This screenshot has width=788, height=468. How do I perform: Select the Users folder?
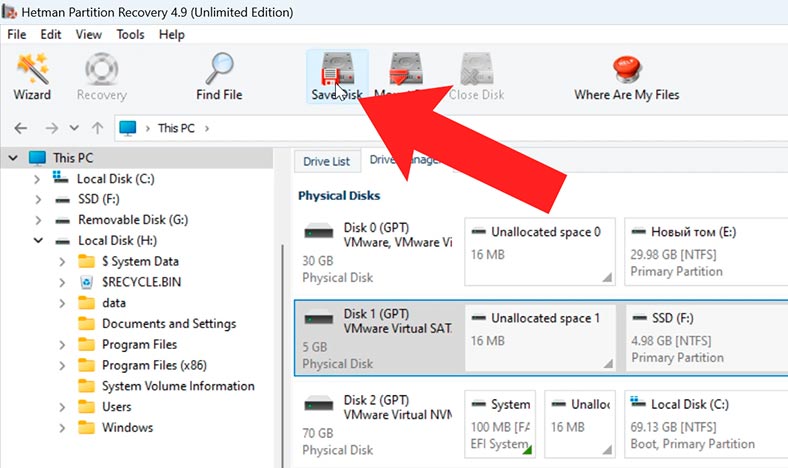[x=117, y=407]
